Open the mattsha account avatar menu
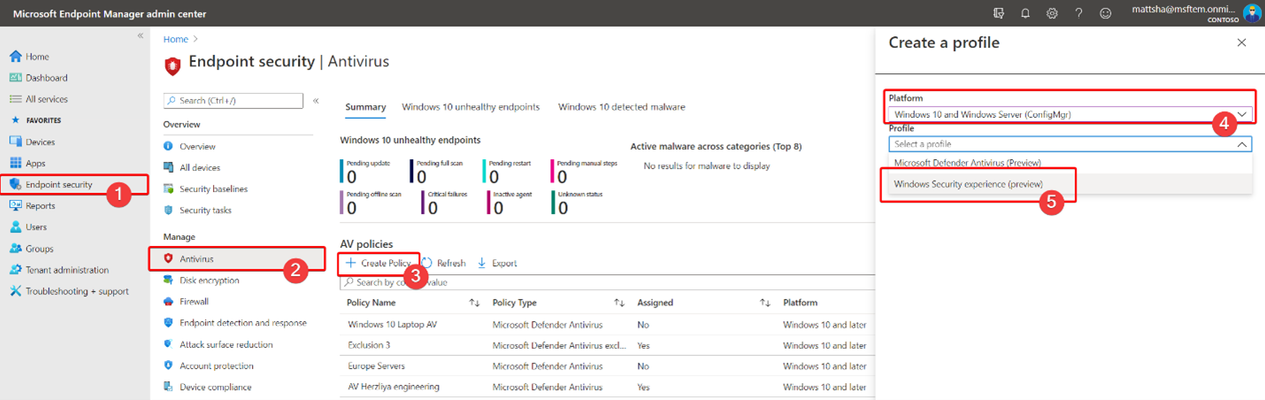This screenshot has width=1265, height=400. point(1253,13)
